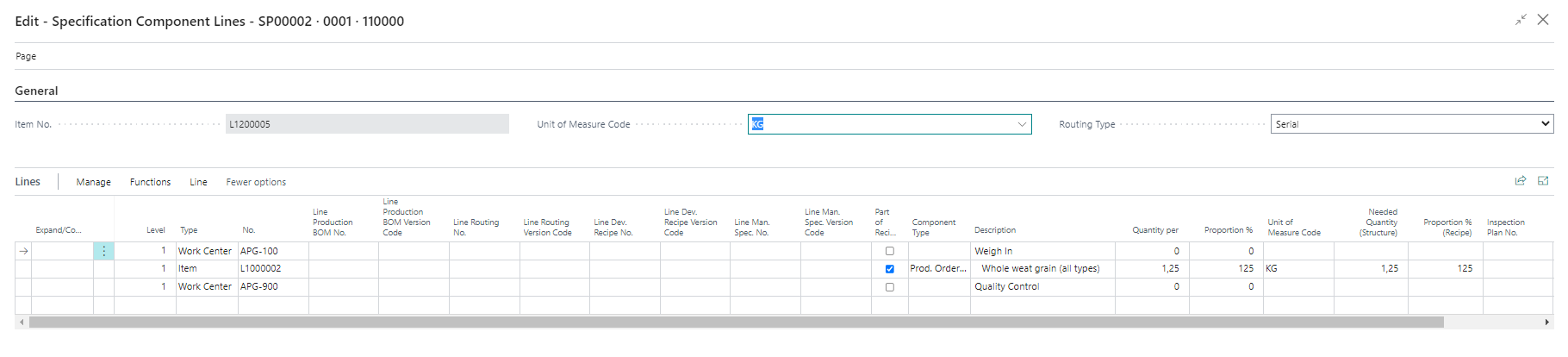Click Proportion % (Recipe) value 125
The height and width of the screenshot is (357, 1568).
(1446, 269)
